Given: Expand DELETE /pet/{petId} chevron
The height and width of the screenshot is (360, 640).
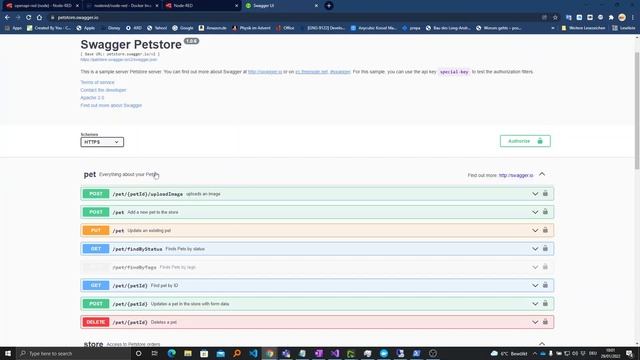Looking at the screenshot, I should pos(535,322).
